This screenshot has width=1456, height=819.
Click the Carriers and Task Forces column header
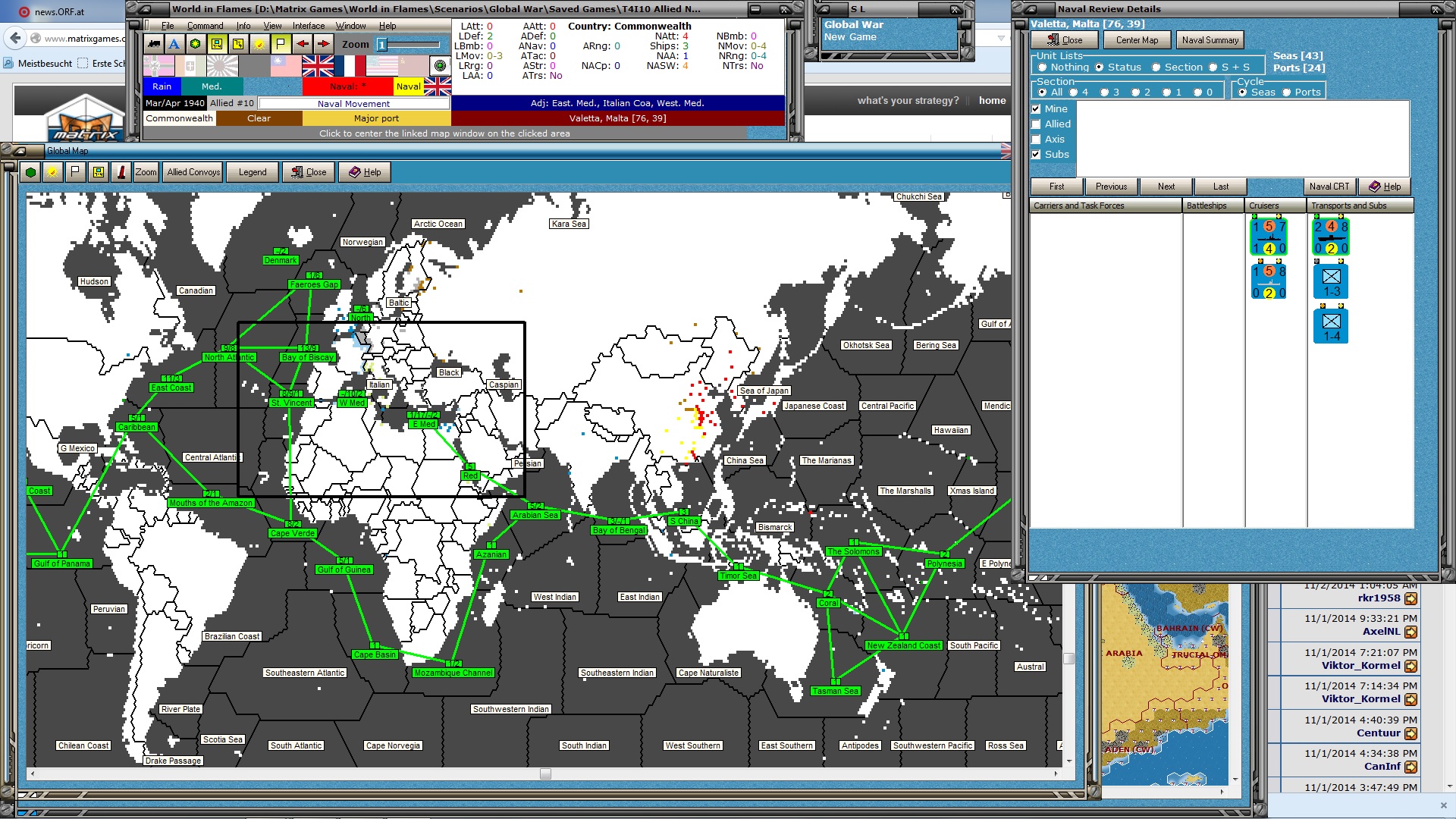click(1106, 206)
